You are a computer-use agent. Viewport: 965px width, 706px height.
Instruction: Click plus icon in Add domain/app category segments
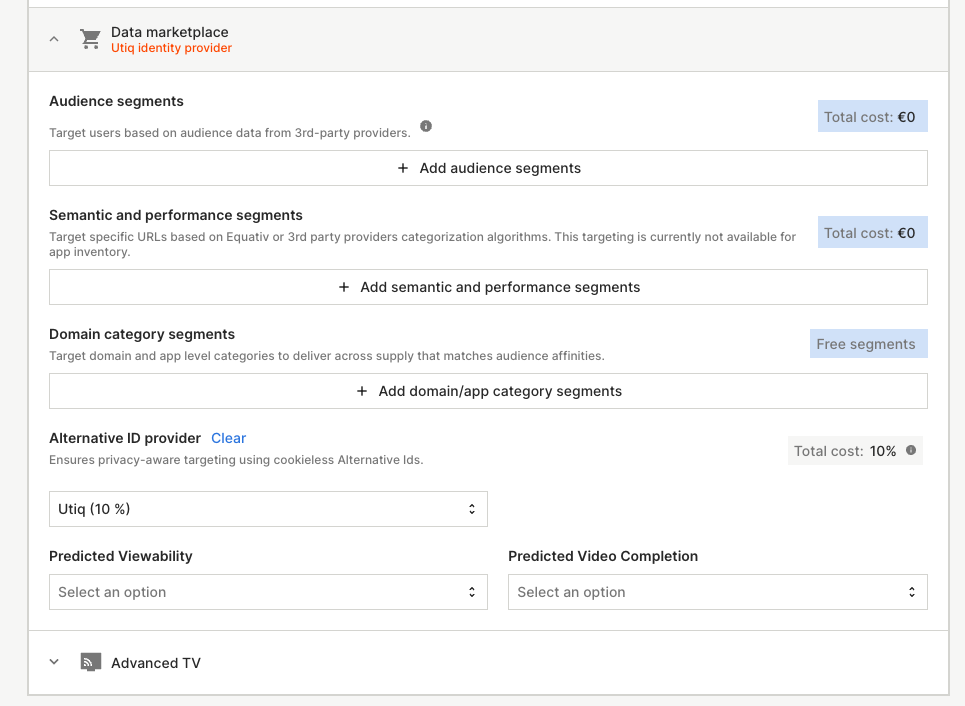[362, 391]
